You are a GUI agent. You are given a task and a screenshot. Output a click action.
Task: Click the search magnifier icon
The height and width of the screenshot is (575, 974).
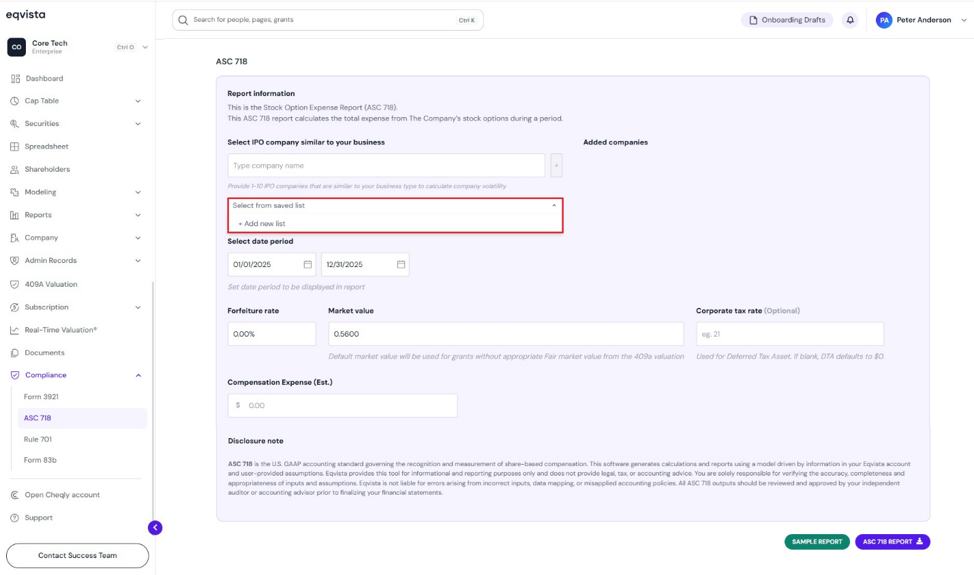coord(183,20)
